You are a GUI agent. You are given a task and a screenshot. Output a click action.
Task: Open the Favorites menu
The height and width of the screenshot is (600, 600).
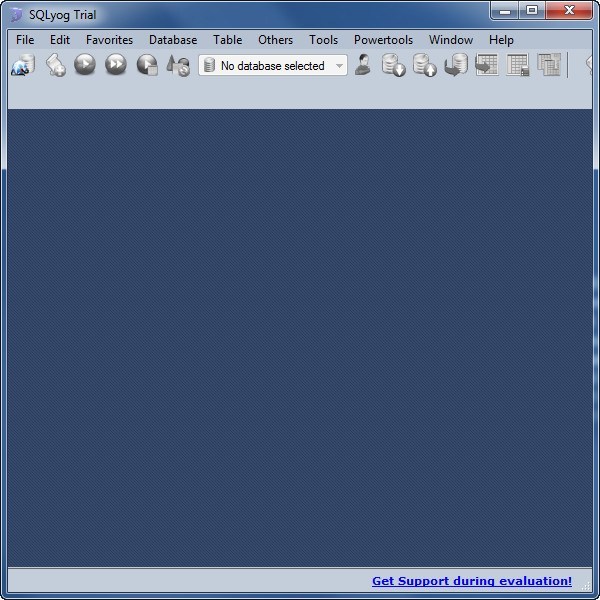109,40
